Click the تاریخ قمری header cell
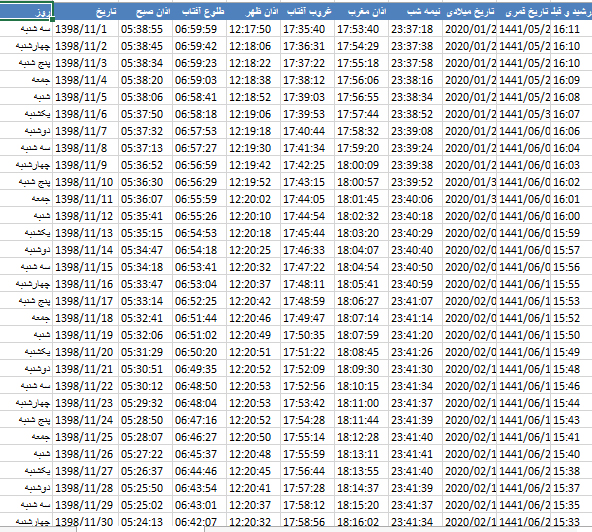592x532 pixels. [x=523, y=11]
